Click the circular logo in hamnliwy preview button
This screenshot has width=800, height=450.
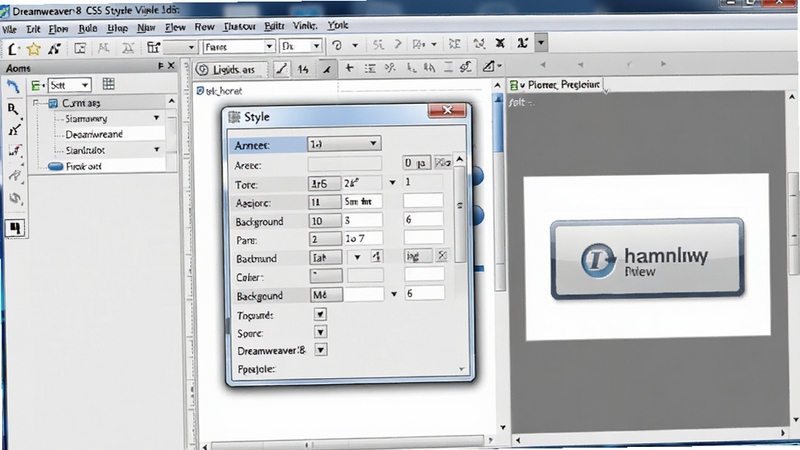point(598,260)
